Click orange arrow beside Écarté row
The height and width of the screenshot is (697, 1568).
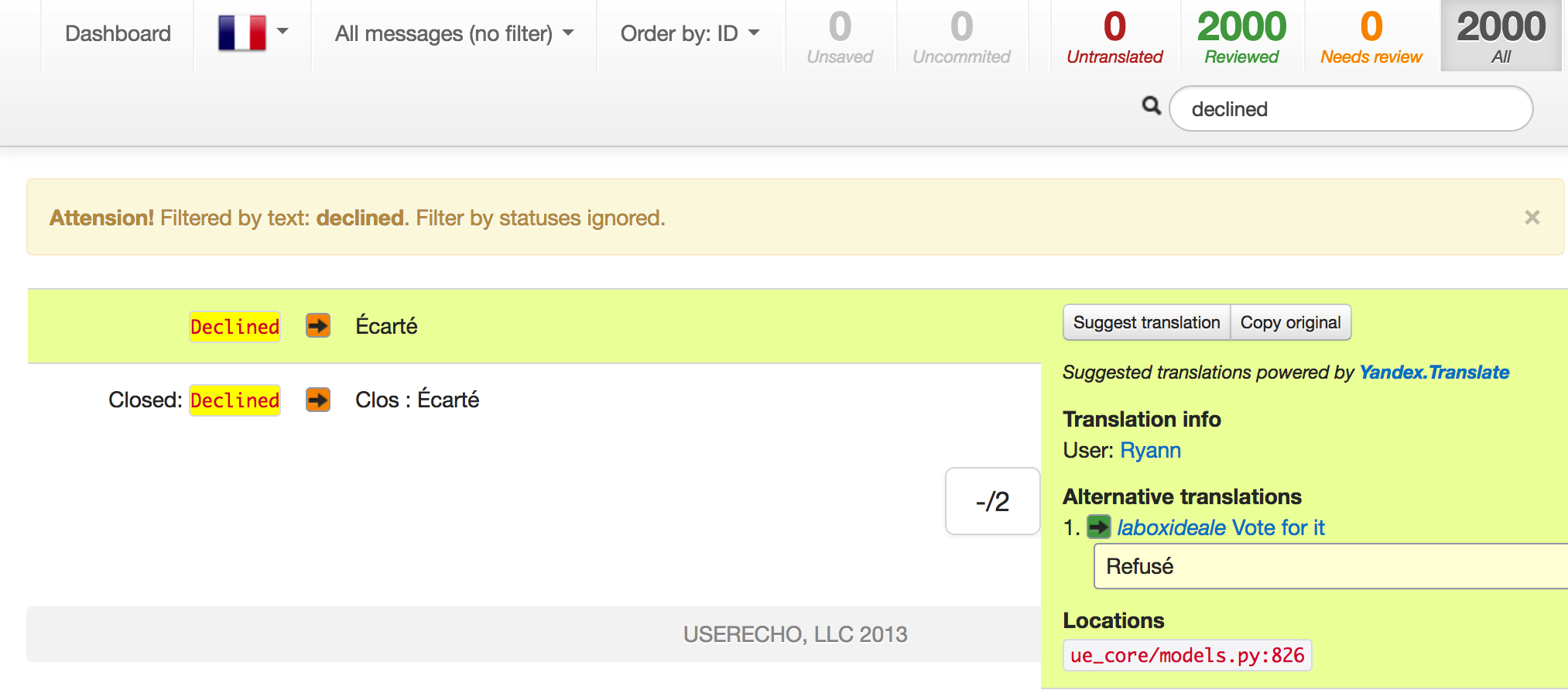pyautogui.click(x=317, y=325)
